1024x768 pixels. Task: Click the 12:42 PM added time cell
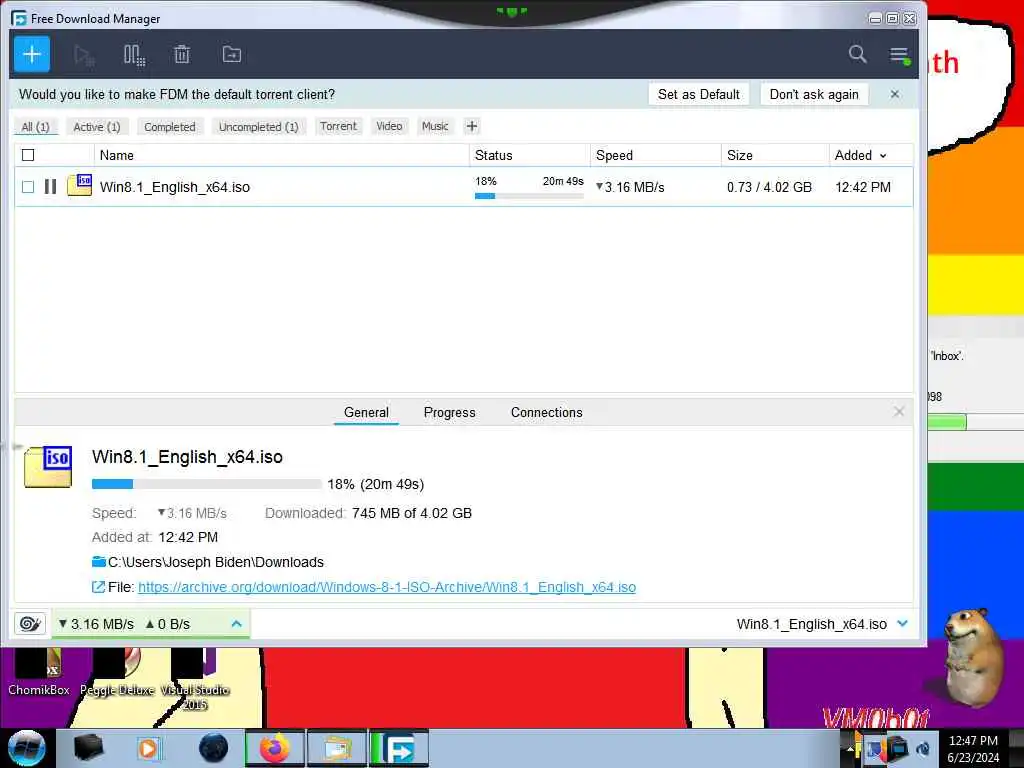[x=863, y=187]
